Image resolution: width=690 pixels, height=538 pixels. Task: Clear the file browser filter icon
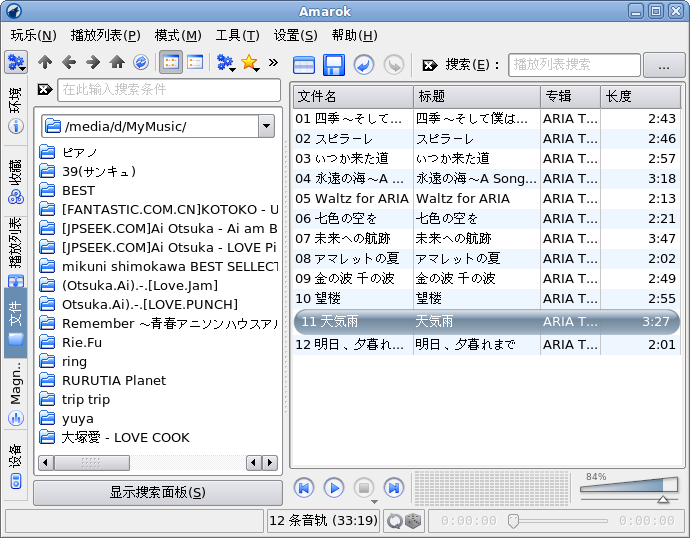(x=45, y=90)
